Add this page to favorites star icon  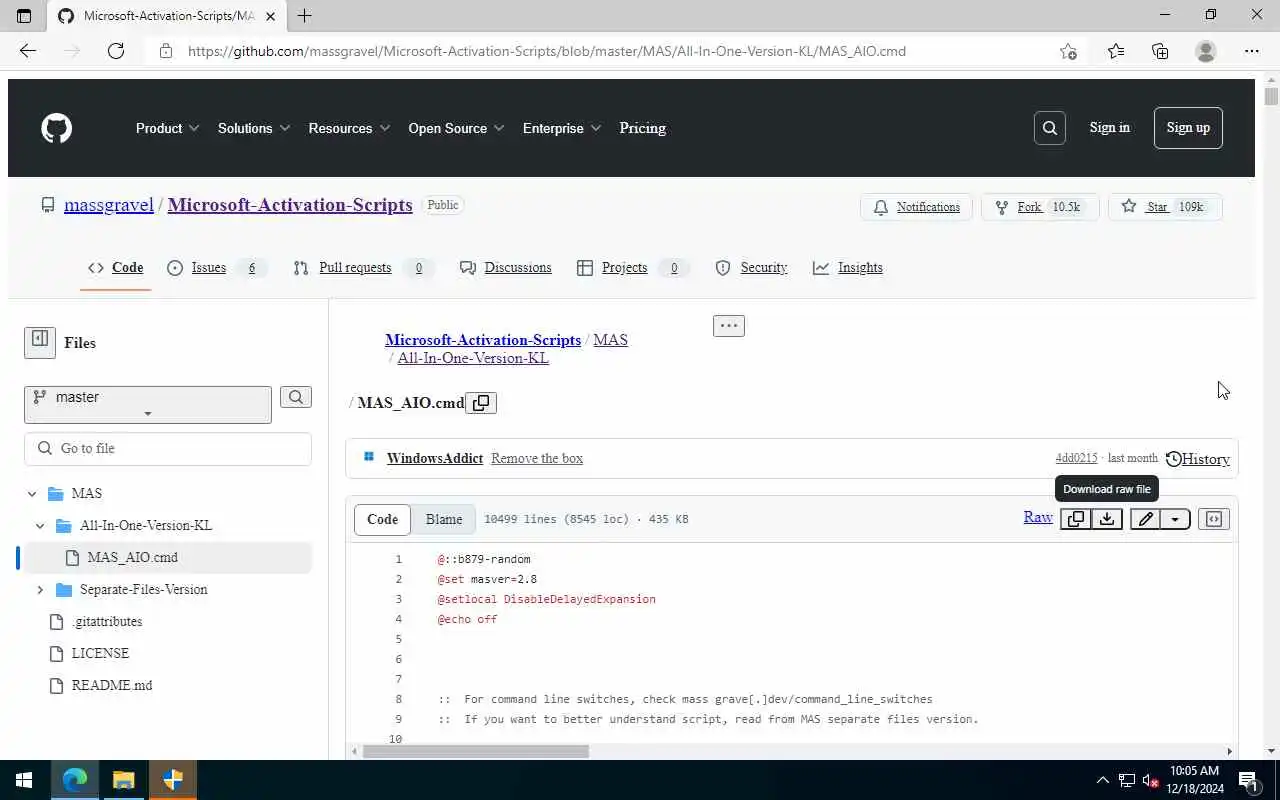pos(1068,51)
